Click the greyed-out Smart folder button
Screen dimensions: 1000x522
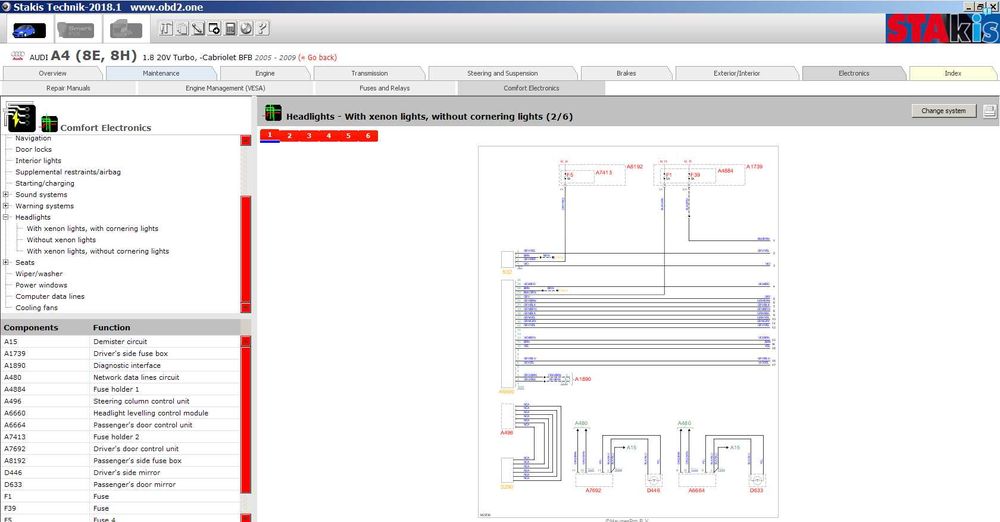pos(76,29)
